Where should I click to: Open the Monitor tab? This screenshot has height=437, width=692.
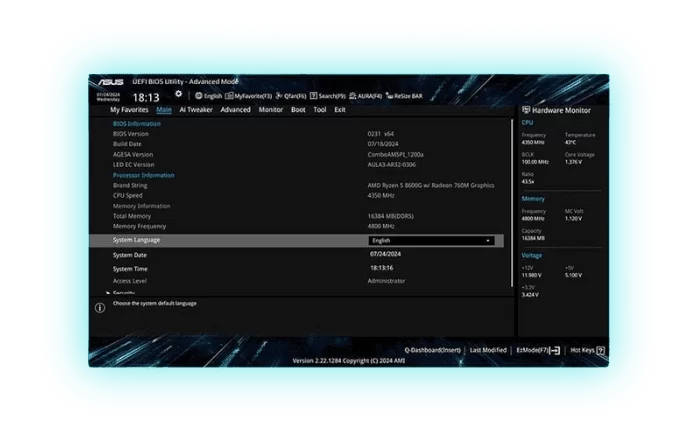(x=271, y=110)
